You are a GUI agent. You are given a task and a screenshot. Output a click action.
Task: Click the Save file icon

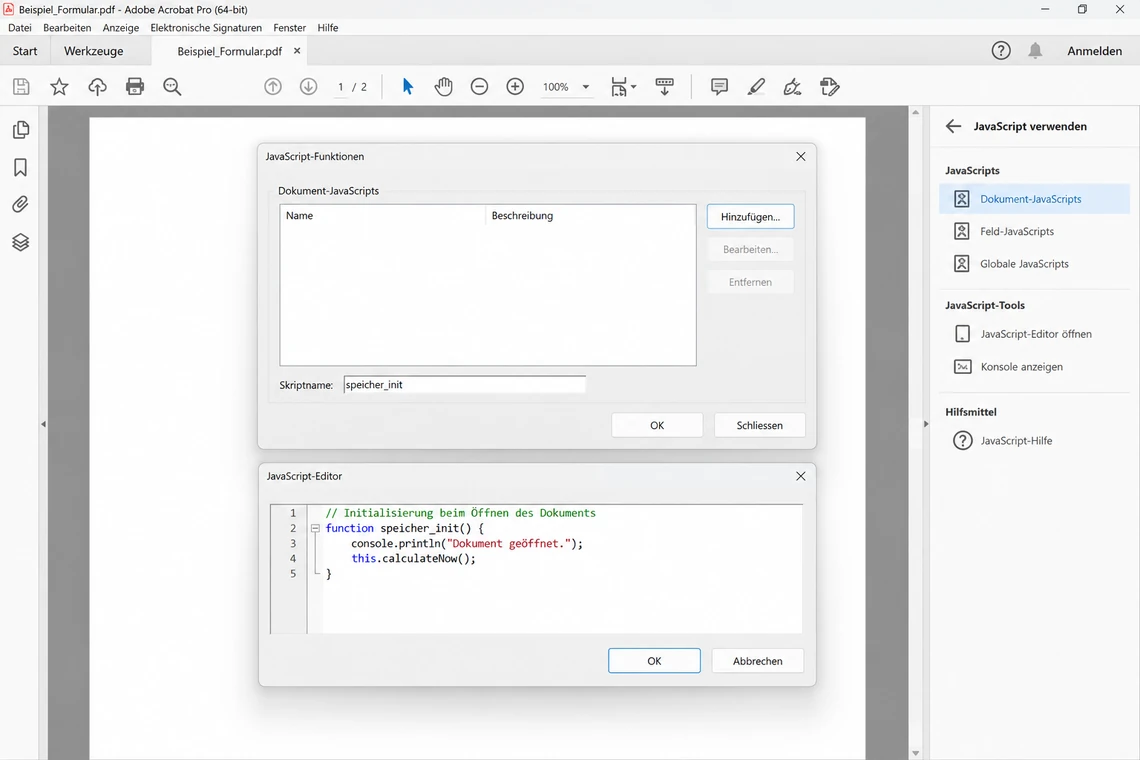point(21,87)
